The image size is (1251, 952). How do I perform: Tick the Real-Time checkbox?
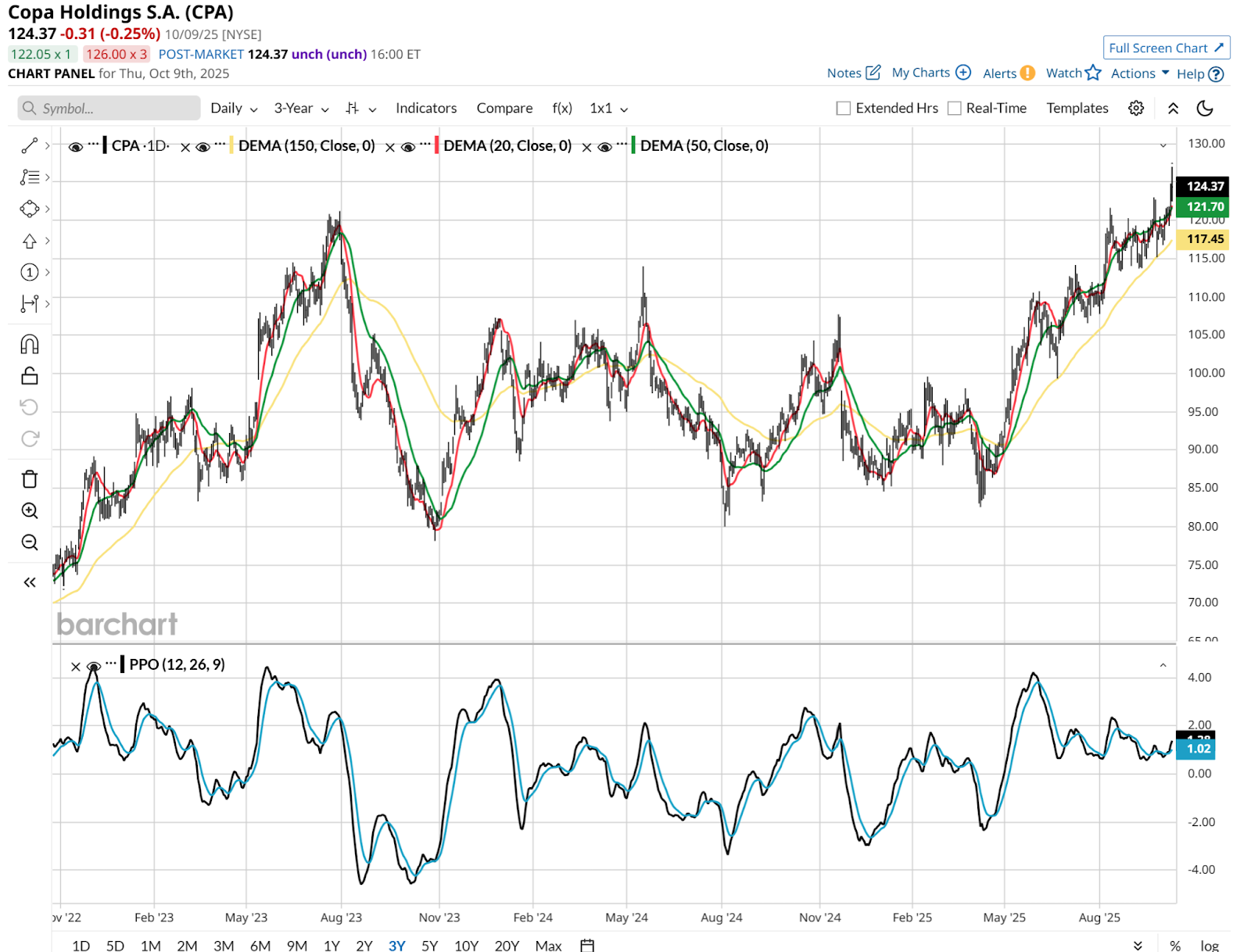pos(954,108)
